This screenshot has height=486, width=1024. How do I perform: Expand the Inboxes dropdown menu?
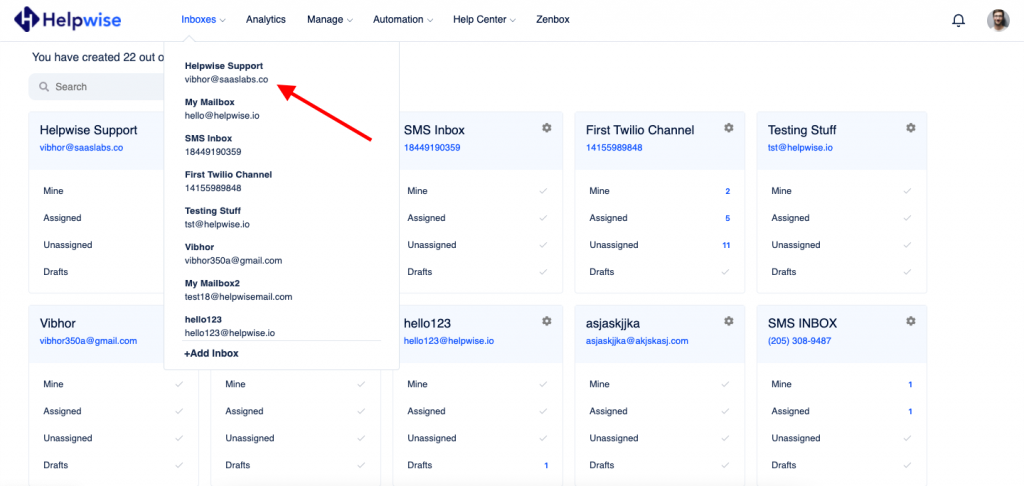click(203, 20)
